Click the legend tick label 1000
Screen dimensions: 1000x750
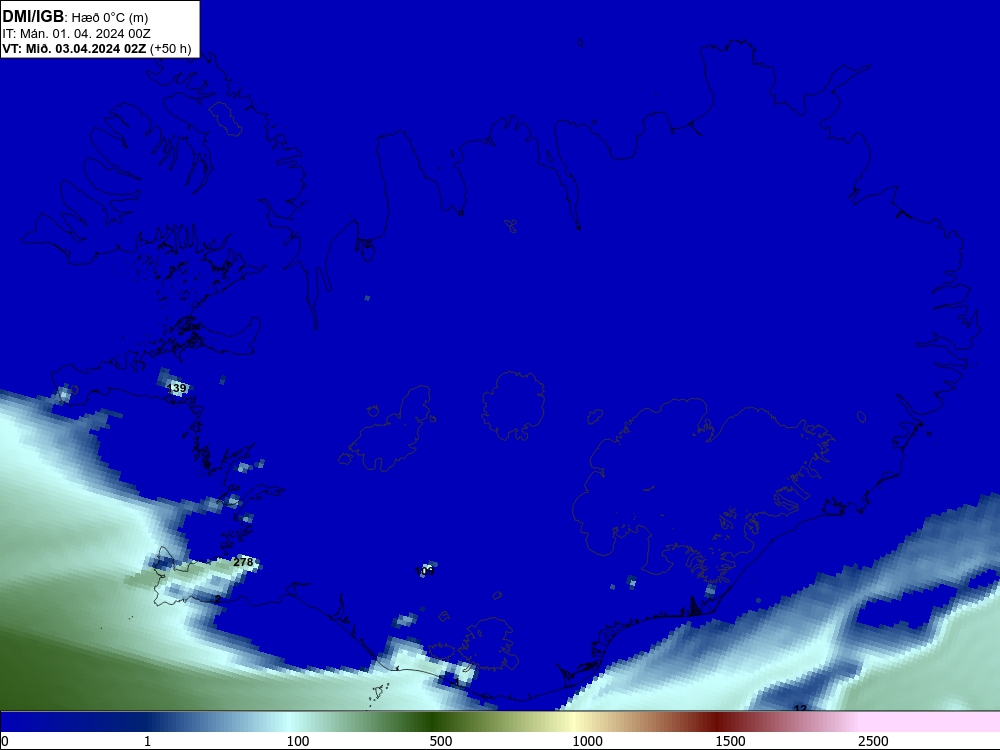pos(587,741)
